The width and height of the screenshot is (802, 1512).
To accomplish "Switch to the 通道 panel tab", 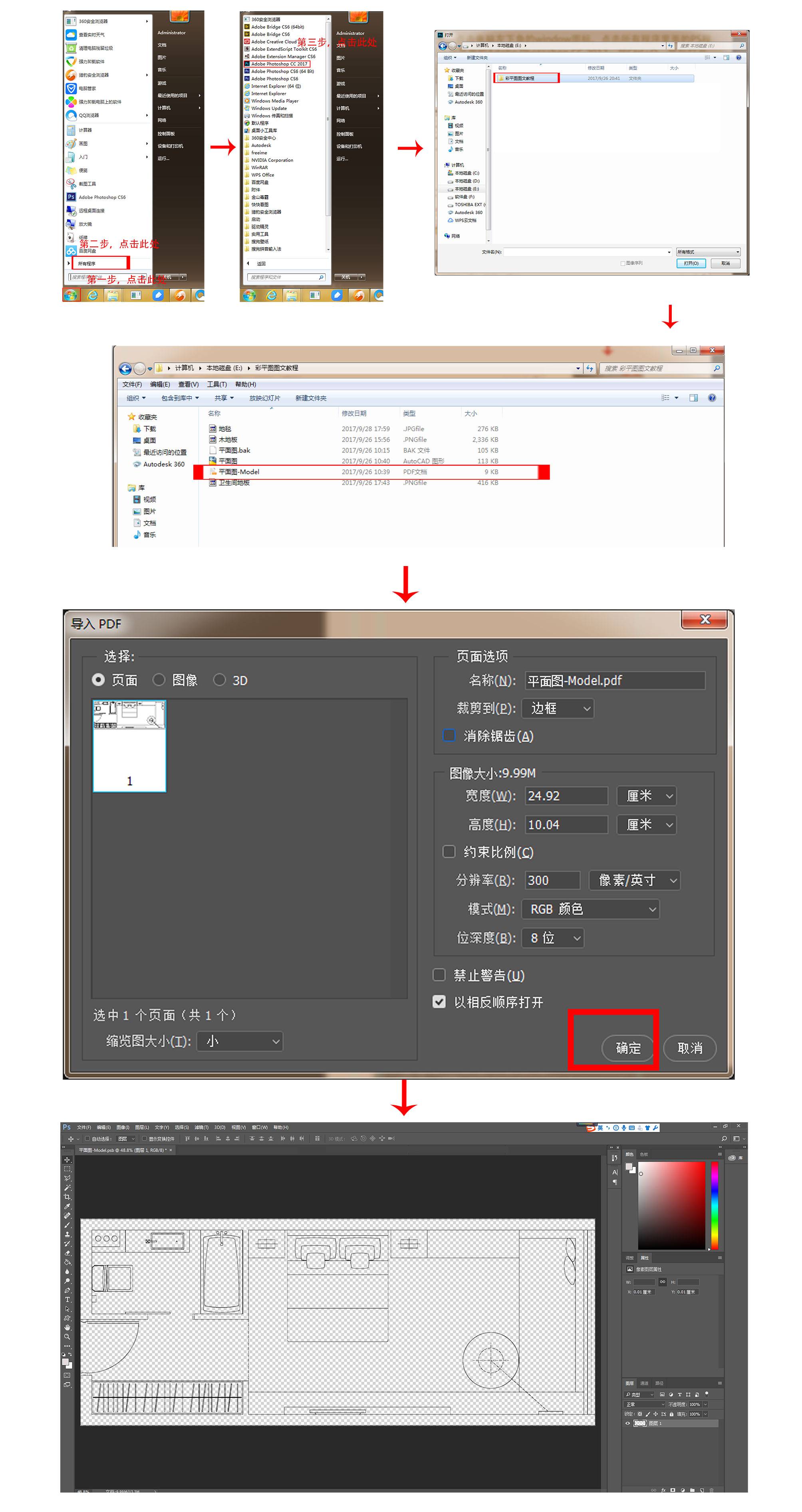I will point(643,1383).
